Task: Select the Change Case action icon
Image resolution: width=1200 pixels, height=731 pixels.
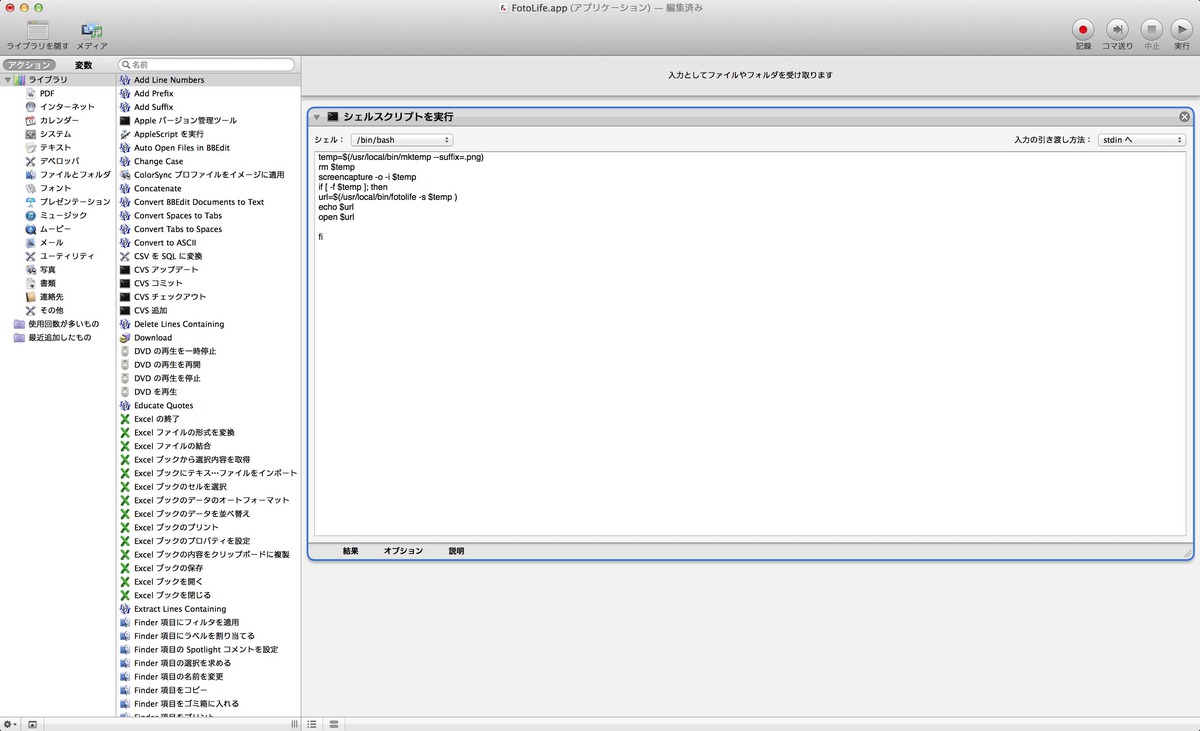Action: point(125,161)
